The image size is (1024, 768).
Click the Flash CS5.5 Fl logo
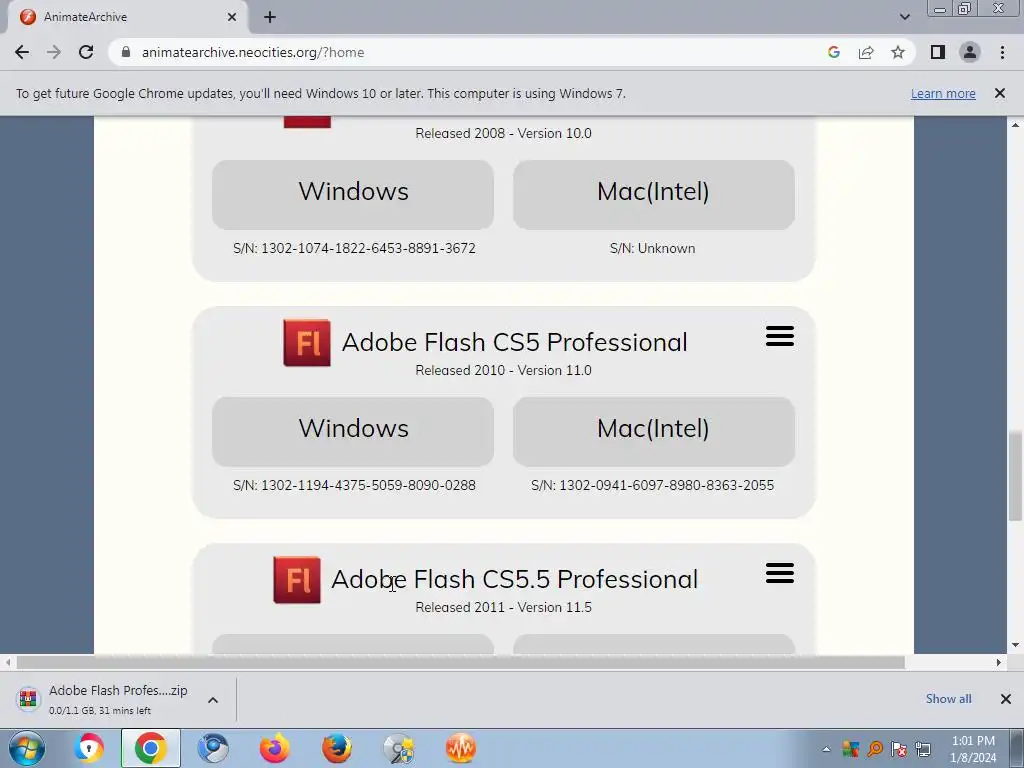pyautogui.click(x=296, y=580)
